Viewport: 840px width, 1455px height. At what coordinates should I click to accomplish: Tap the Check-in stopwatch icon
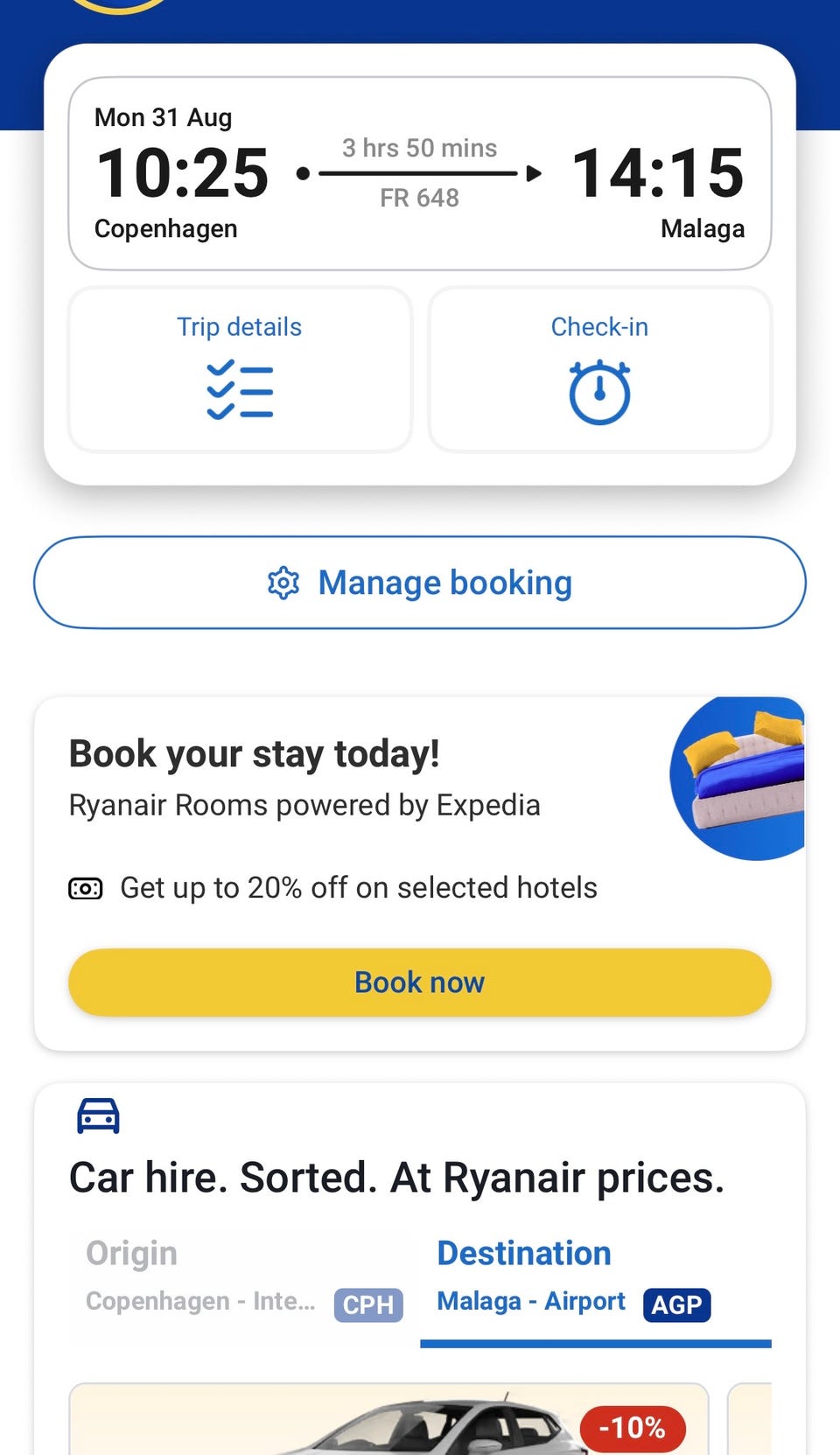point(599,392)
